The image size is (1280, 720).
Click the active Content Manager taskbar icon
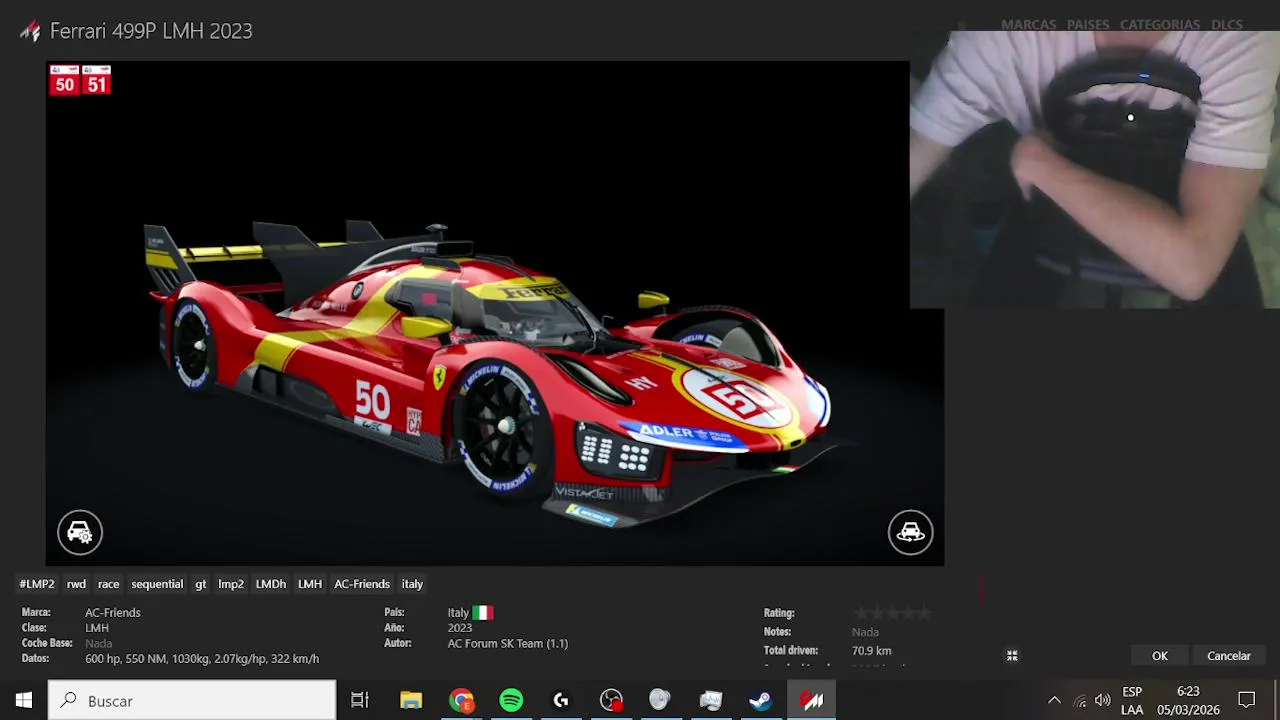tap(811, 700)
